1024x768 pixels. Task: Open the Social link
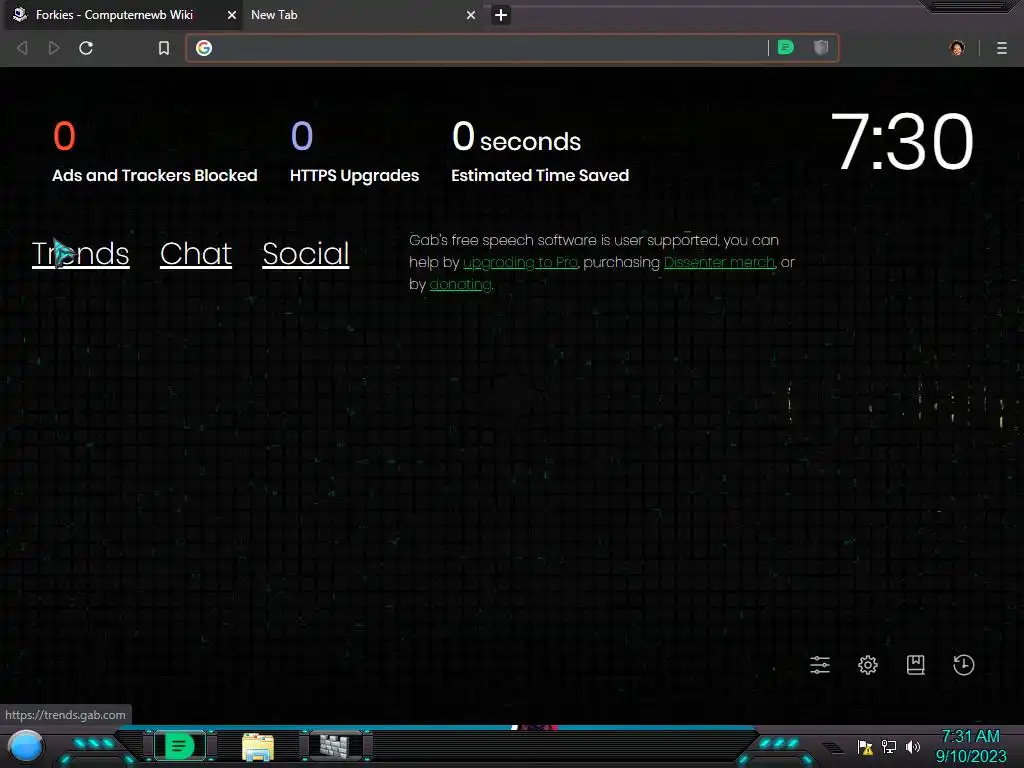[x=306, y=254]
